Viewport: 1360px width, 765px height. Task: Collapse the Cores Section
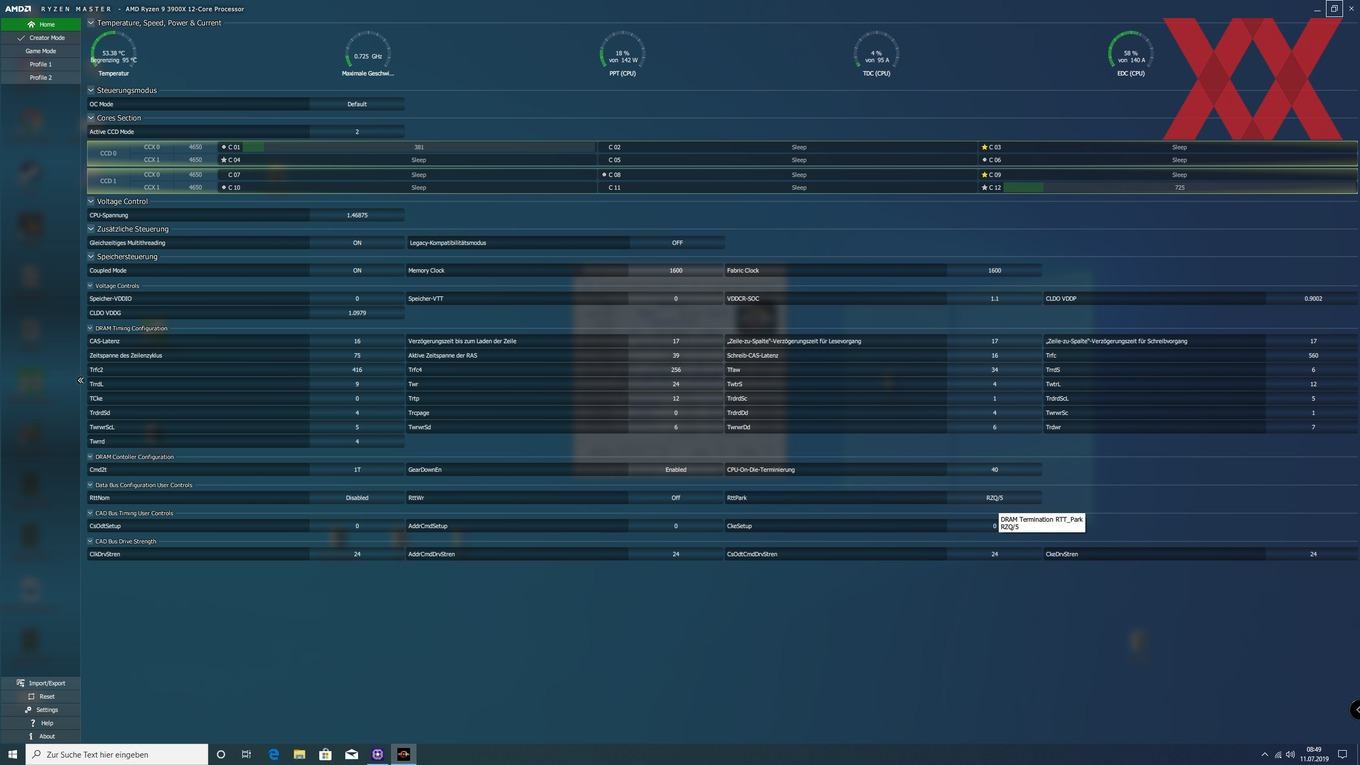click(91, 118)
